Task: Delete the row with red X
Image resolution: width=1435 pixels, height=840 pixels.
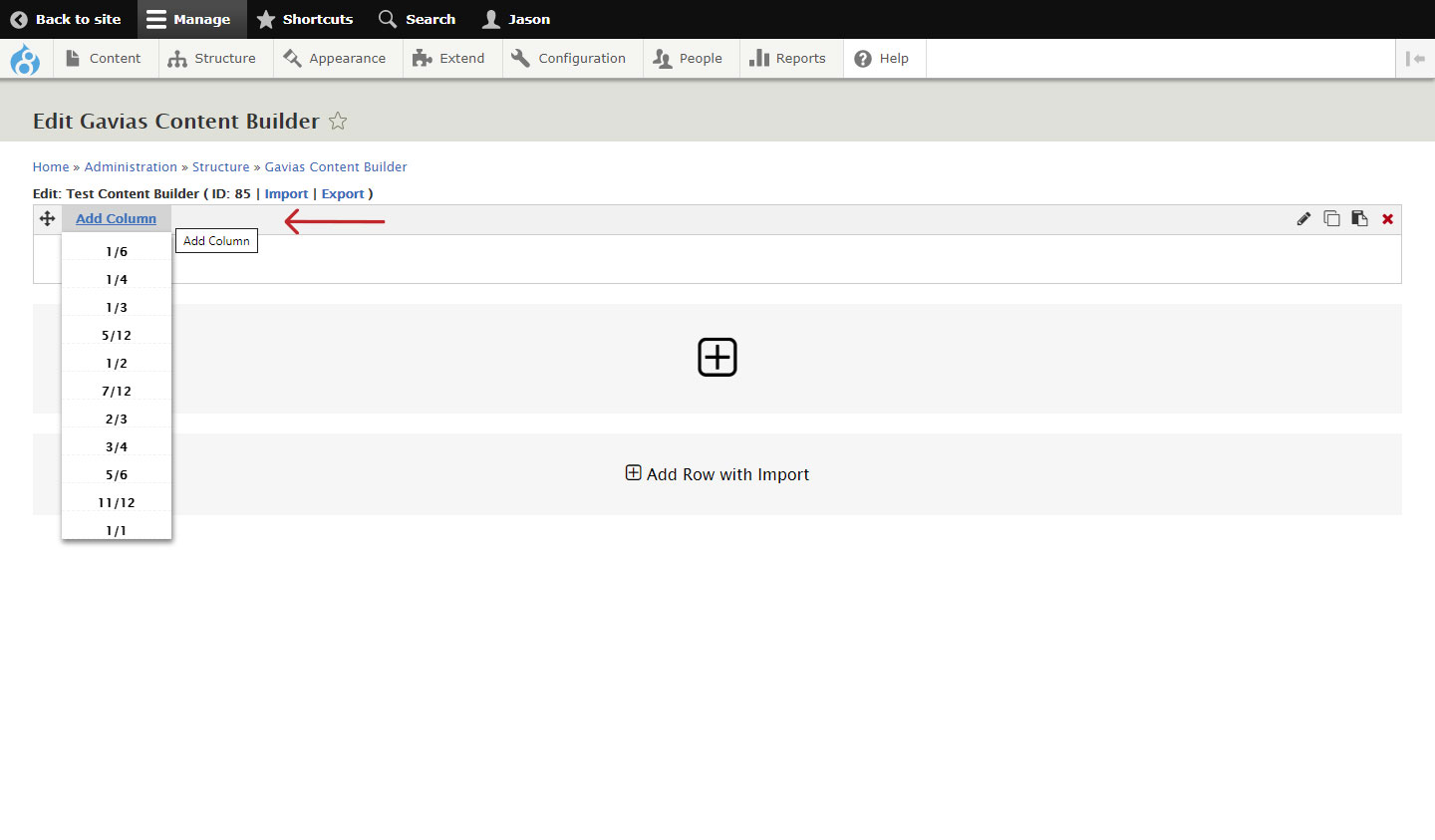Action: pos(1387,219)
